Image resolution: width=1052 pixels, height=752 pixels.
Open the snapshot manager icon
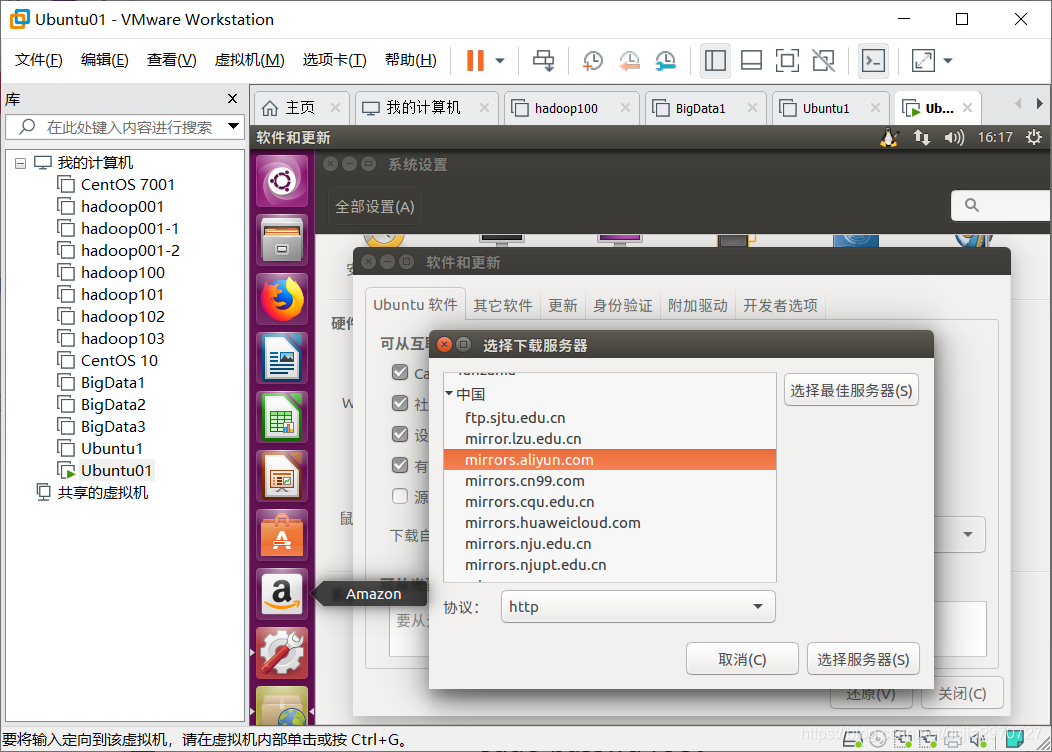tap(665, 60)
